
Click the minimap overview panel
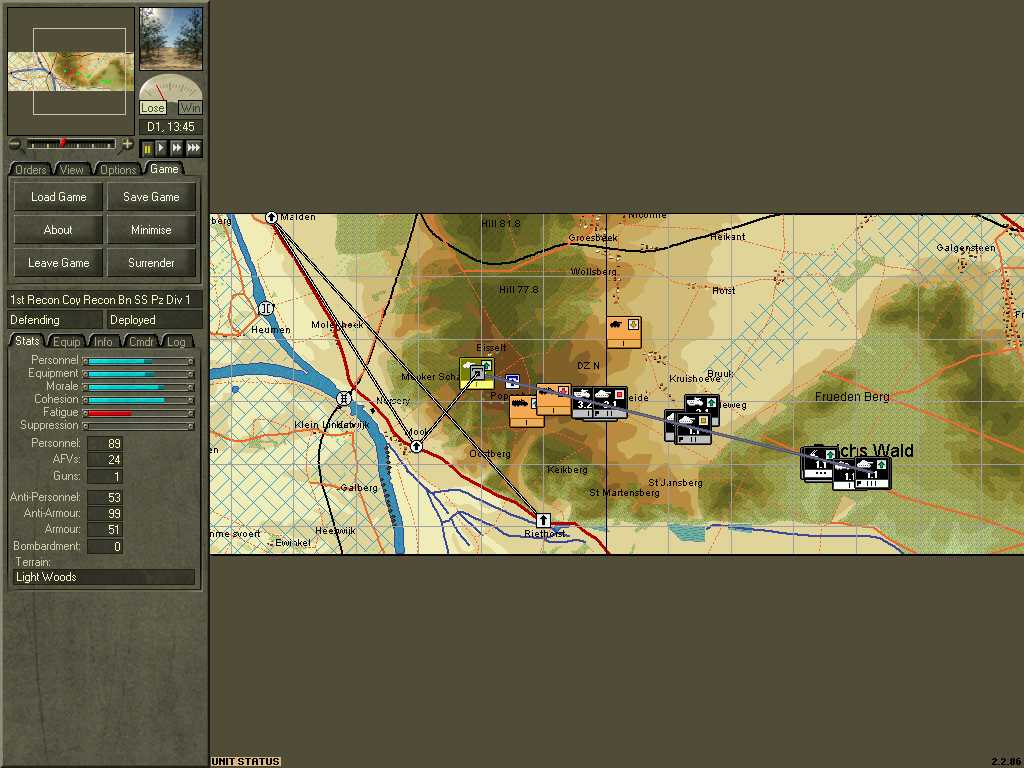(x=71, y=71)
